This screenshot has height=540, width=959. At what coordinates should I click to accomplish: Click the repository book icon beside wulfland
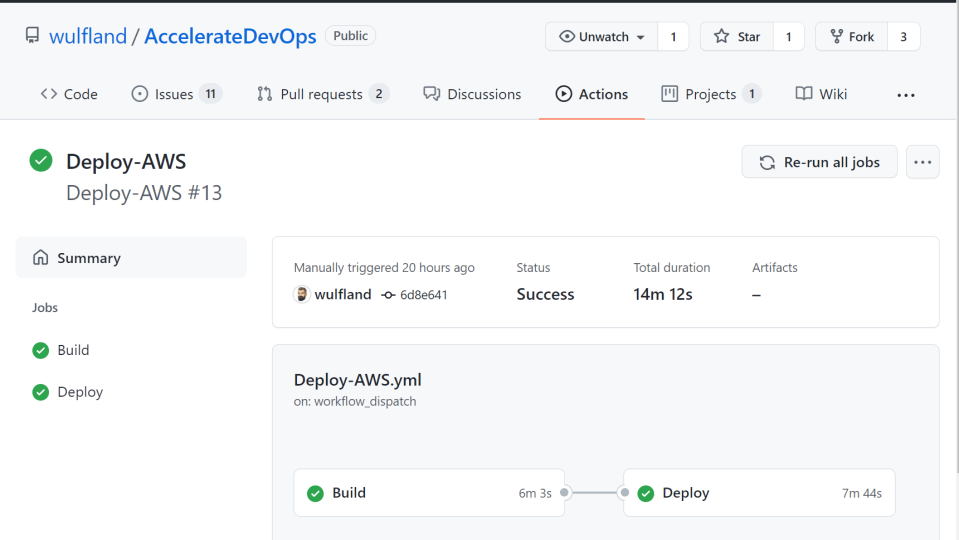coord(33,36)
